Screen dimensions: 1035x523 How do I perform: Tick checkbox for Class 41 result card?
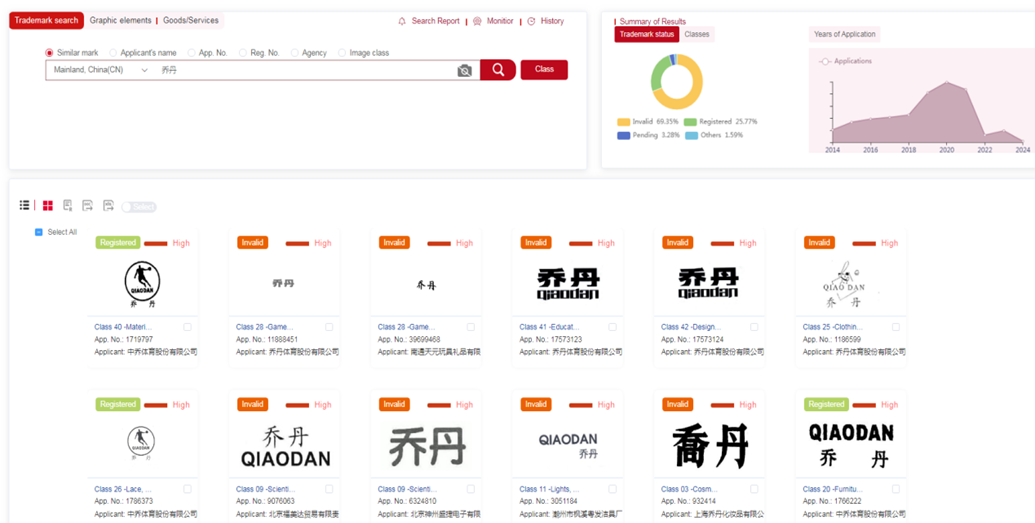pyautogui.click(x=613, y=327)
